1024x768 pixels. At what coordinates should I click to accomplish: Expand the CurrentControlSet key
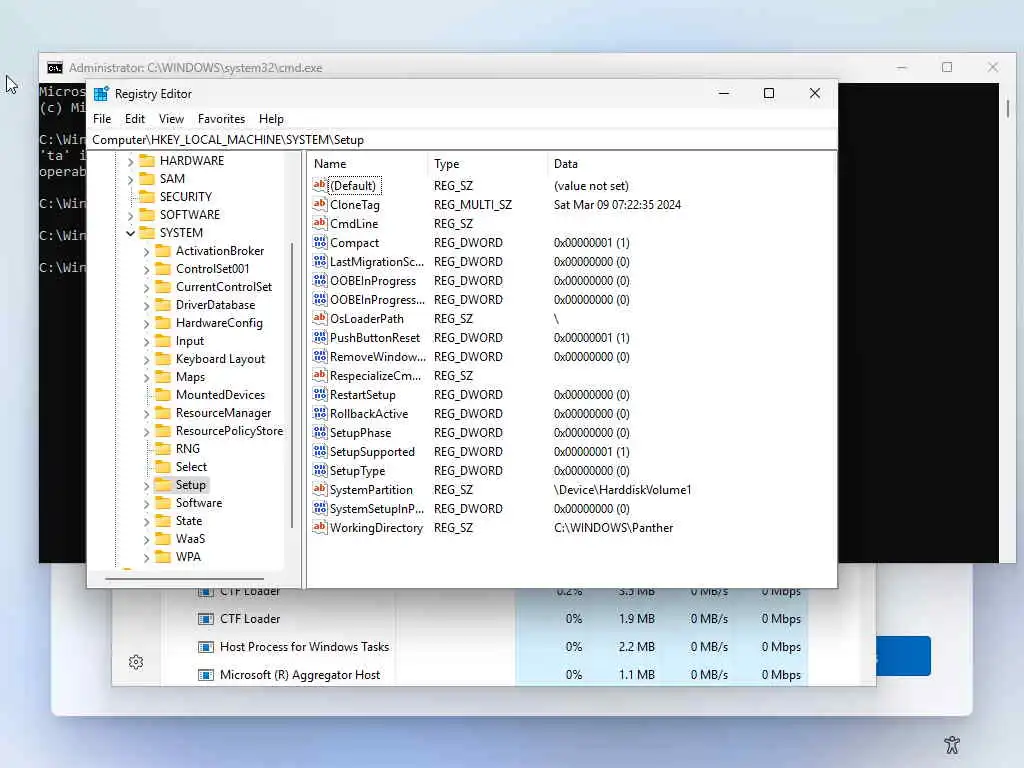146,287
